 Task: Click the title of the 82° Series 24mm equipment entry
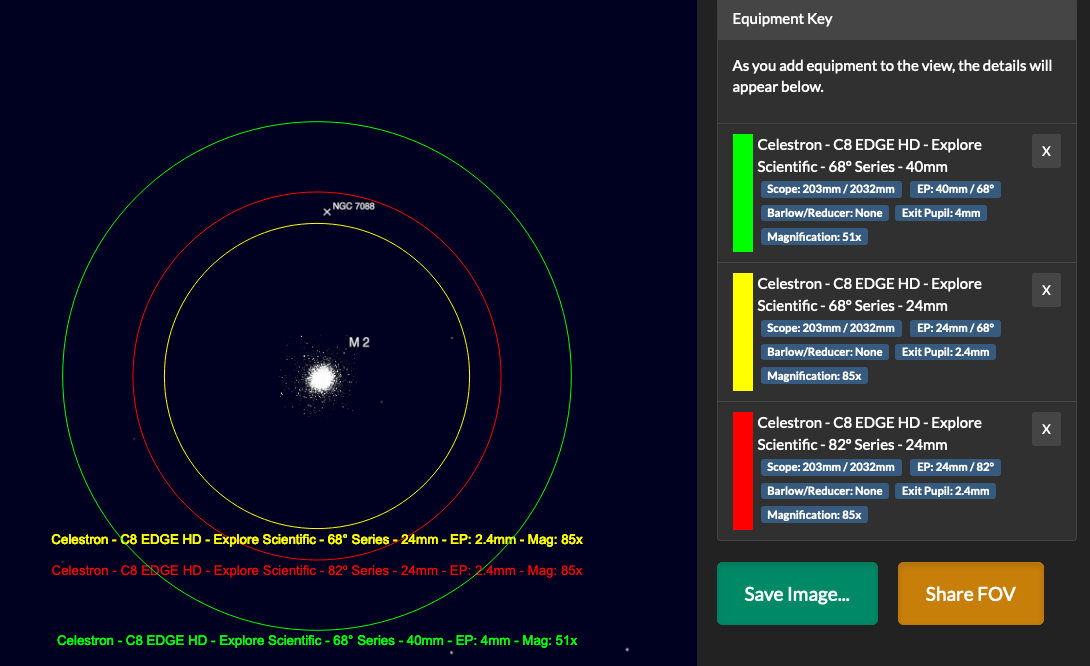(869, 434)
